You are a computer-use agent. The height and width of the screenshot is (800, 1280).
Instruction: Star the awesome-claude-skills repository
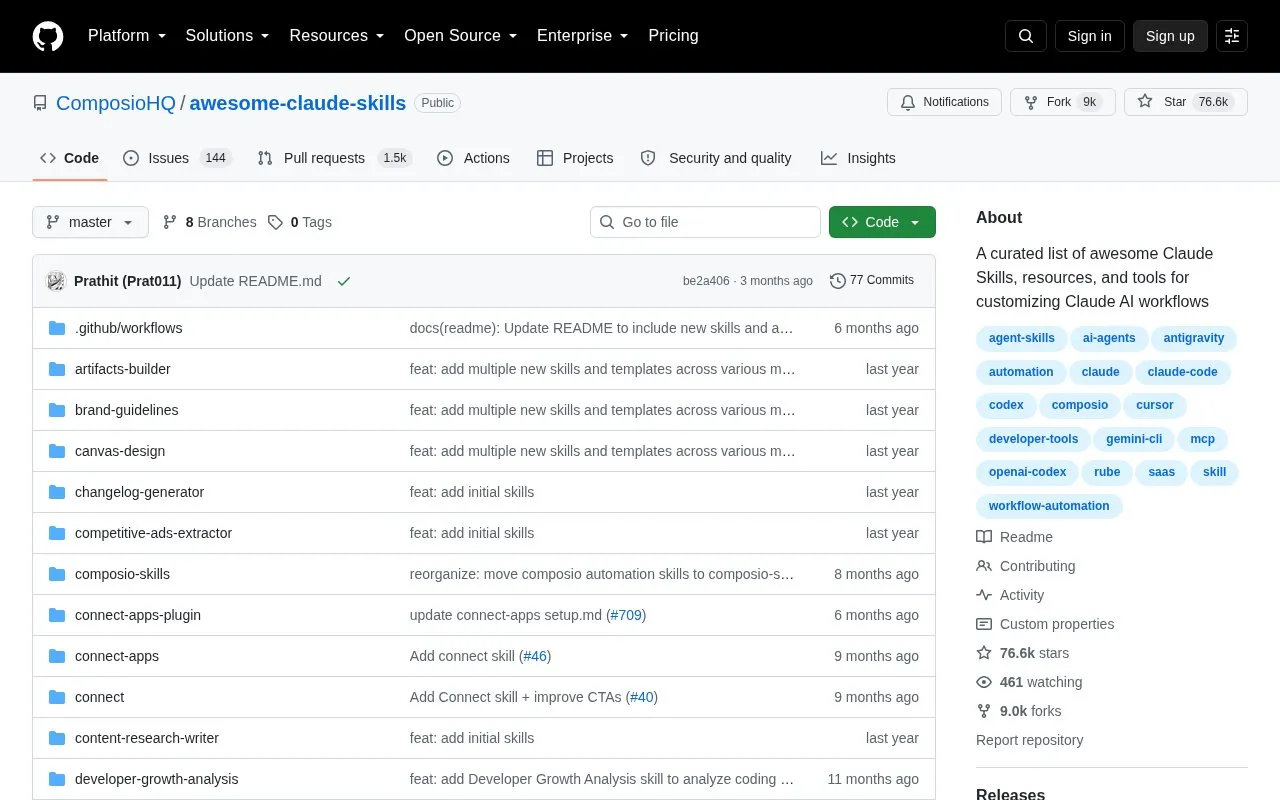pos(1186,102)
